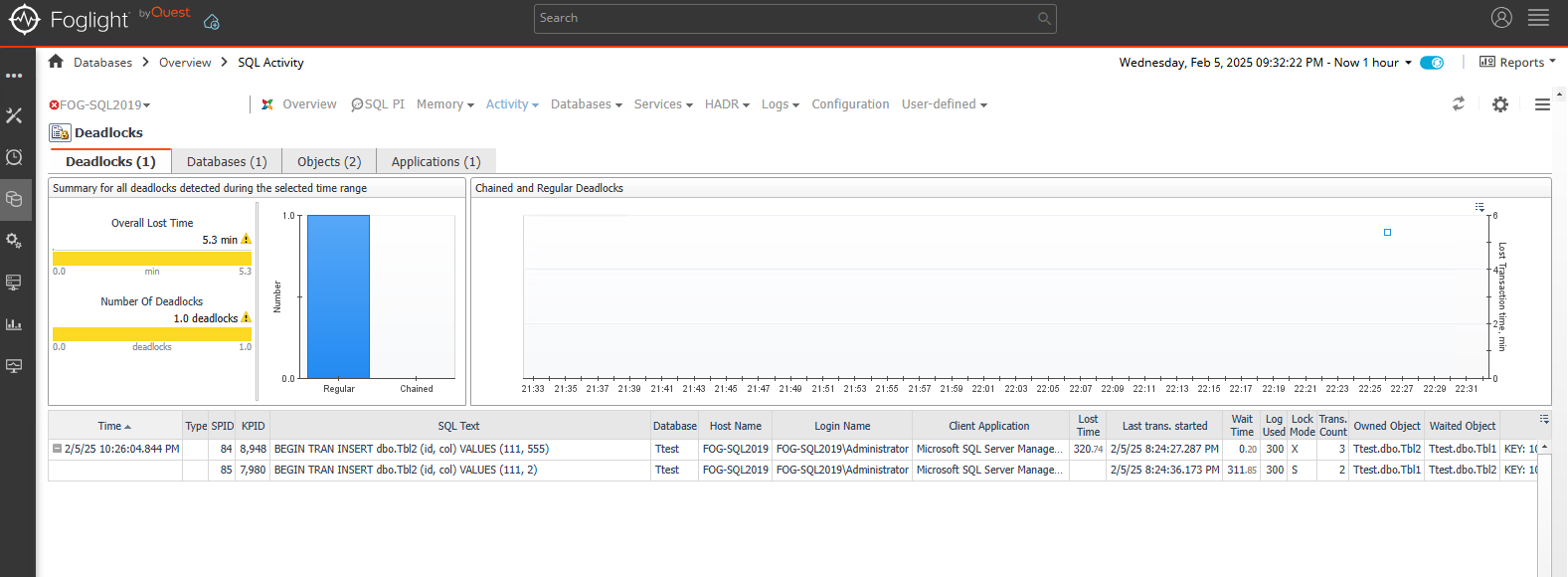Screen dimensions: 1568x577
Task: Expand the Memory menu
Action: (x=445, y=104)
